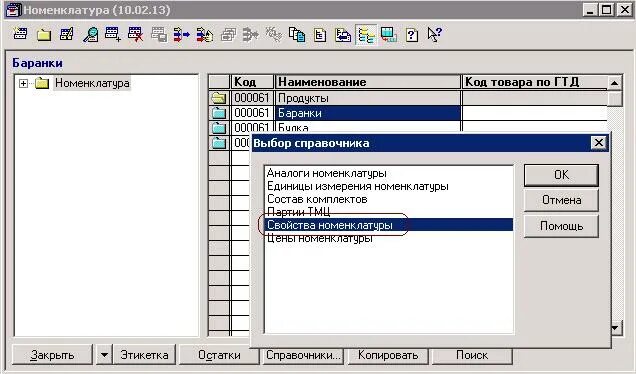Maximize the Номенклатура window
636x374 pixels.
[x=607, y=10]
